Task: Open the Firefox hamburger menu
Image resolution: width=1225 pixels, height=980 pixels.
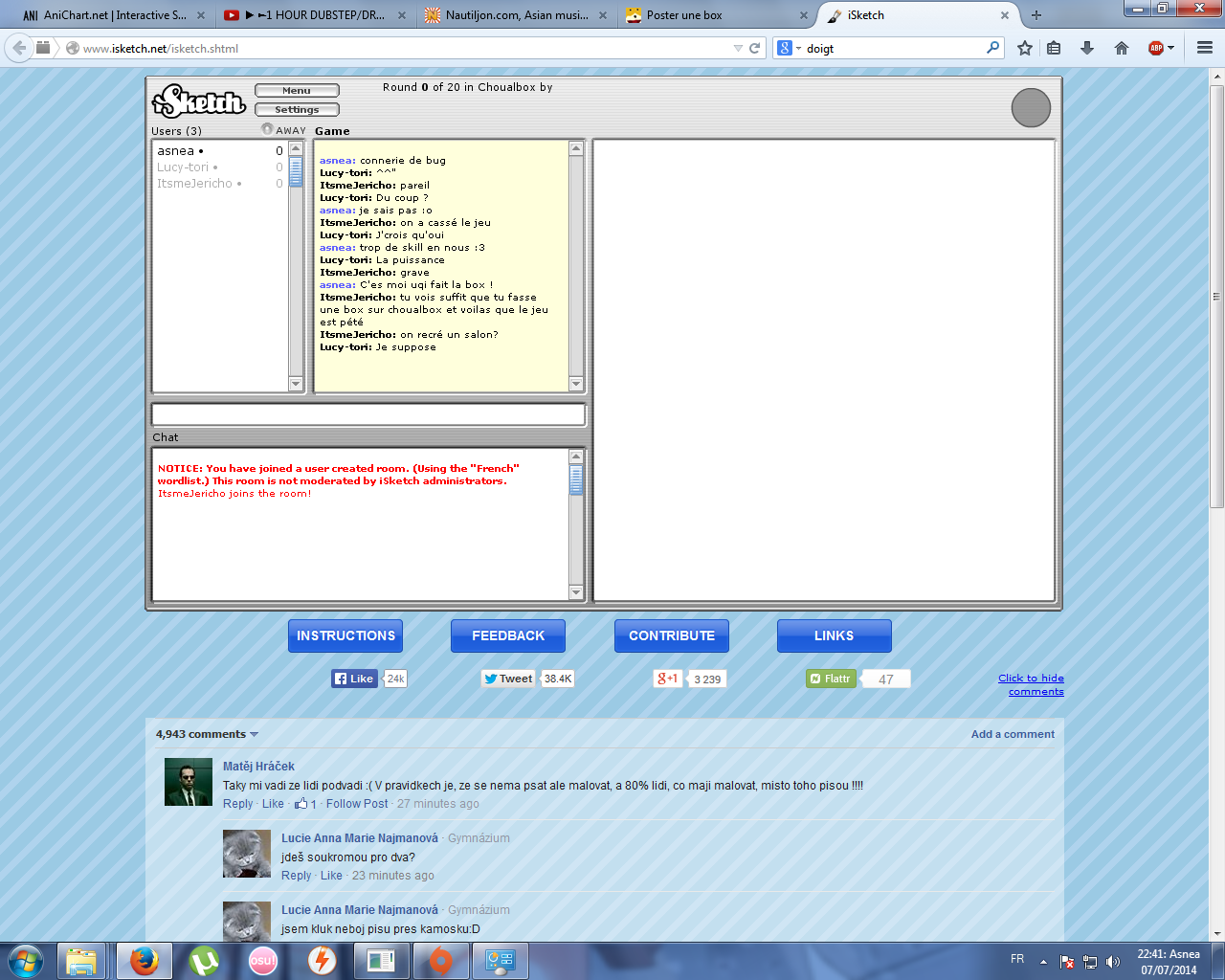Action: tap(1205, 48)
